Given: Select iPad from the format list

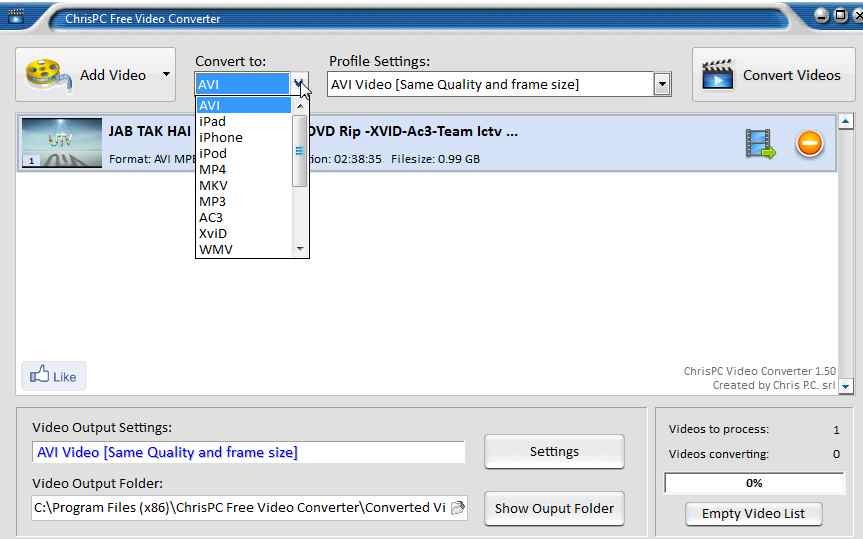Looking at the screenshot, I should coord(213,121).
